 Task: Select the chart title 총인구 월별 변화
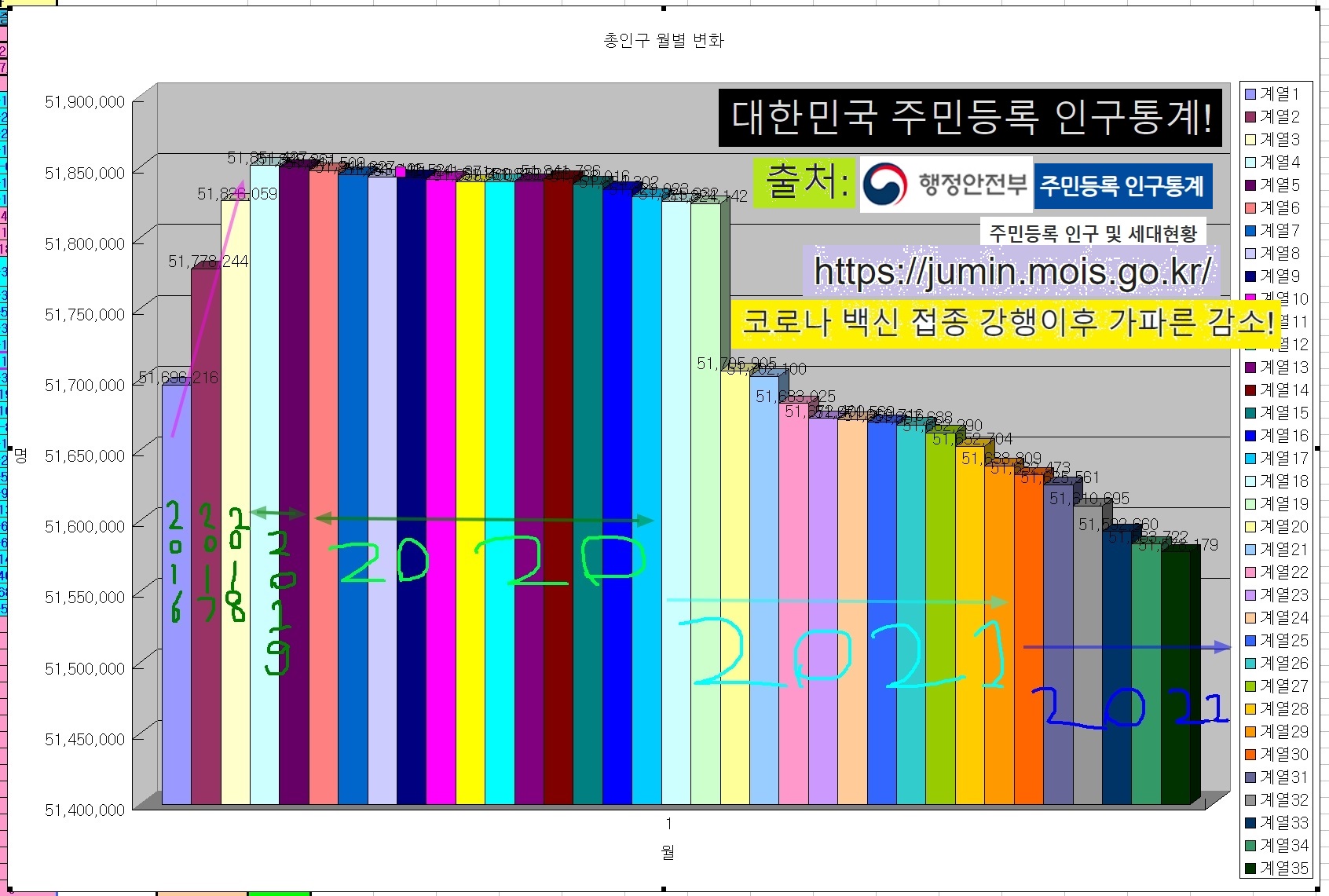pos(664,41)
